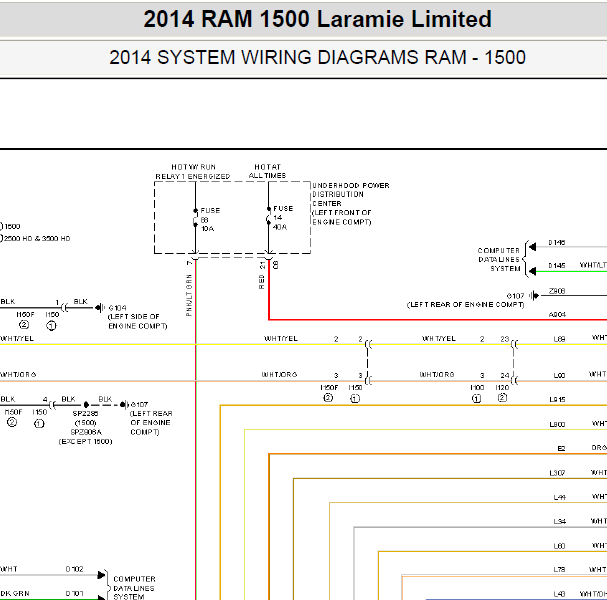Viewport: 607px width, 600px height.
Task: Click the 'E2' circuit label
Action: point(561,448)
